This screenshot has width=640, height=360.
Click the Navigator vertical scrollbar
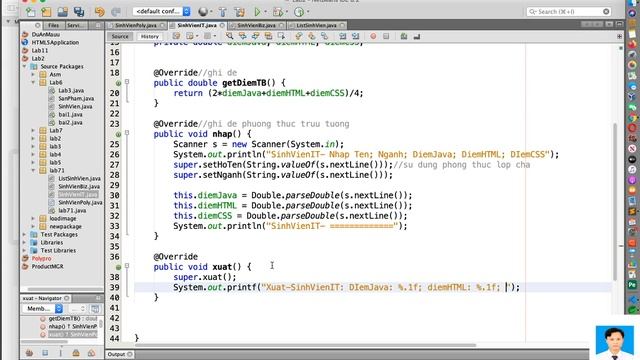pyautogui.click(x=101, y=324)
